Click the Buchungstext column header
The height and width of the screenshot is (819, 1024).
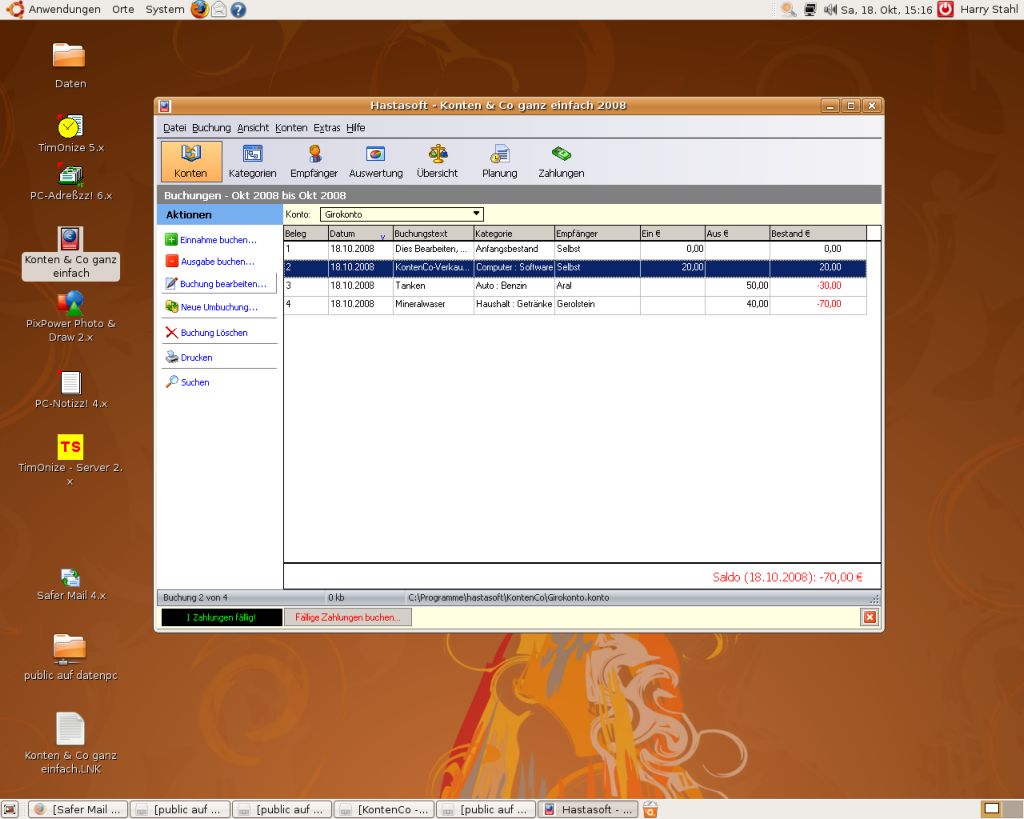433,233
